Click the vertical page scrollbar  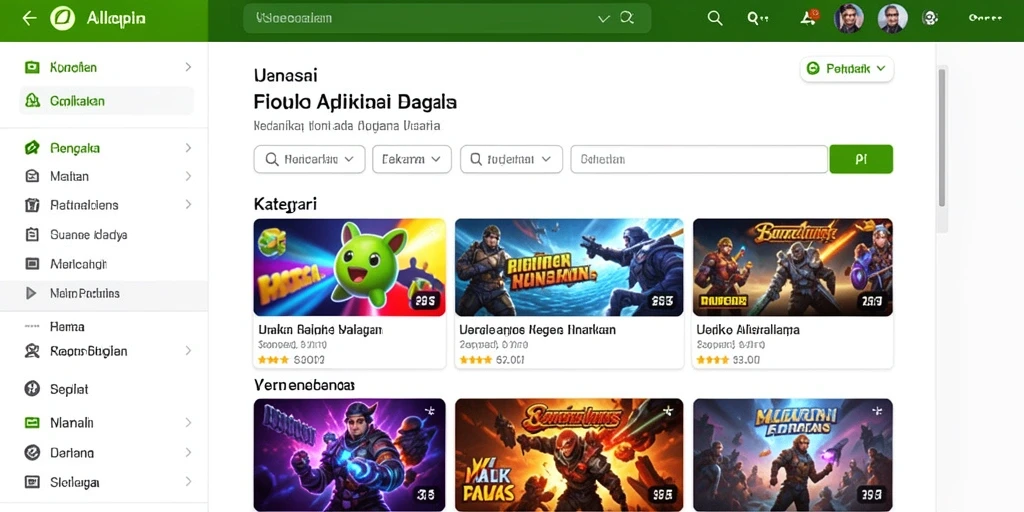[942, 137]
